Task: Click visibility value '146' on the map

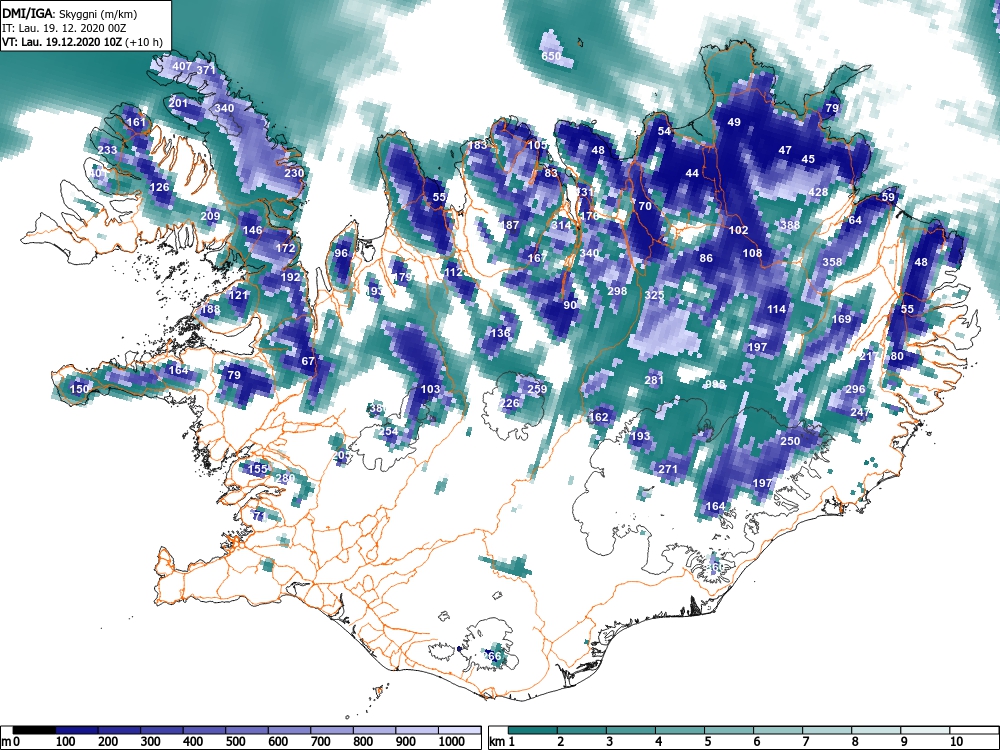Action: [253, 230]
